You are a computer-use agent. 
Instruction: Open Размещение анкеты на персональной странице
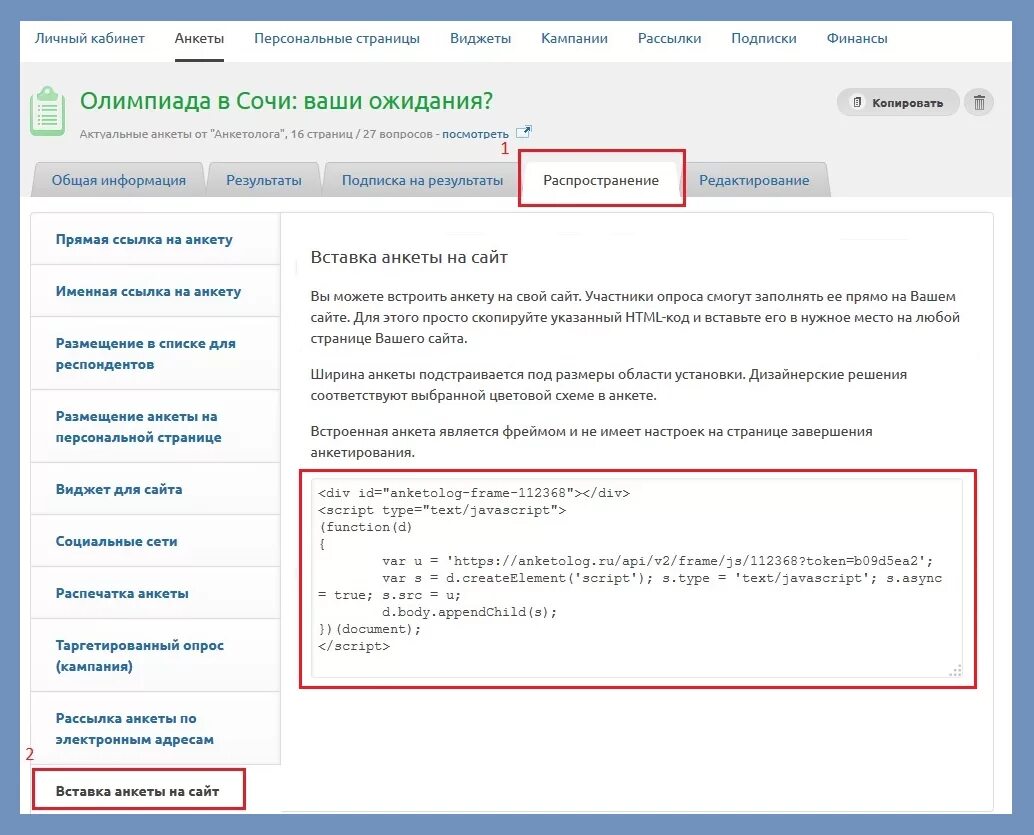(x=156, y=427)
